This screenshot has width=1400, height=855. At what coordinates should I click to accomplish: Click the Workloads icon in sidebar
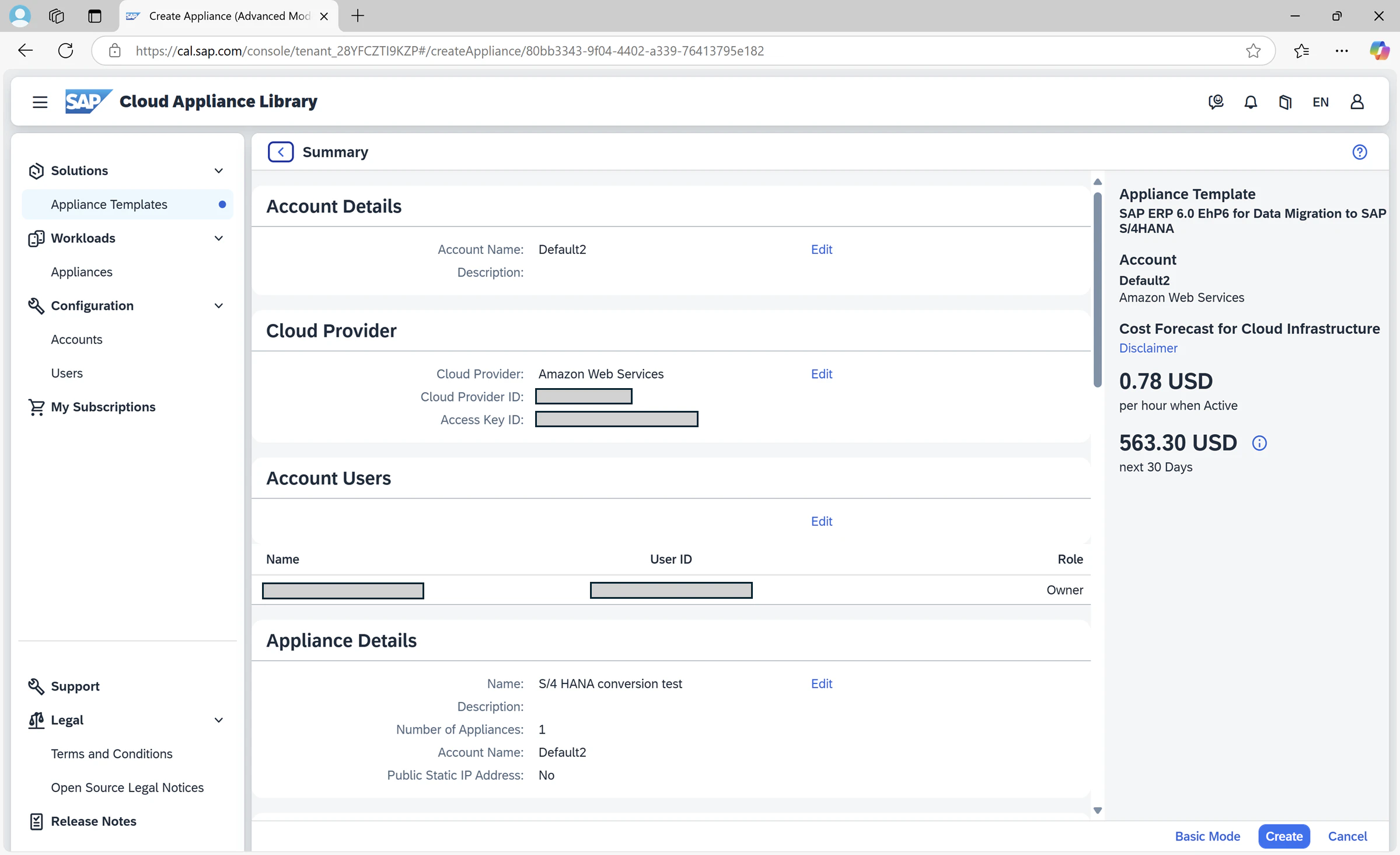click(36, 238)
